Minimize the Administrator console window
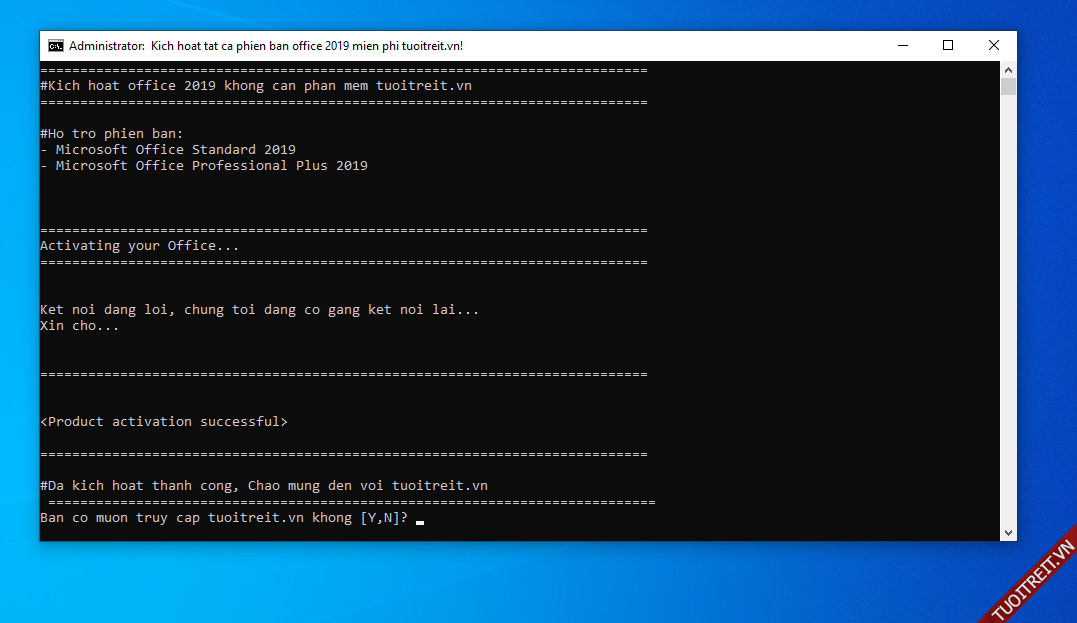The height and width of the screenshot is (623, 1077). tap(902, 46)
